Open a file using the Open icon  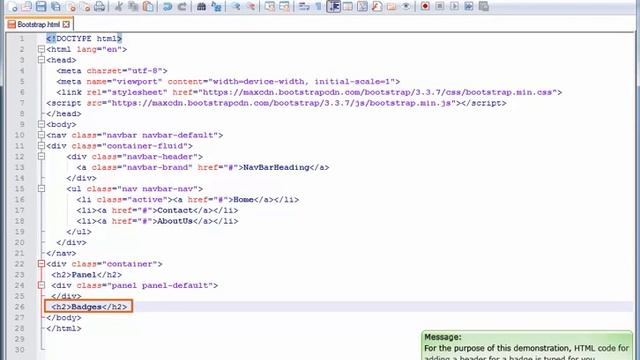coord(27,6)
